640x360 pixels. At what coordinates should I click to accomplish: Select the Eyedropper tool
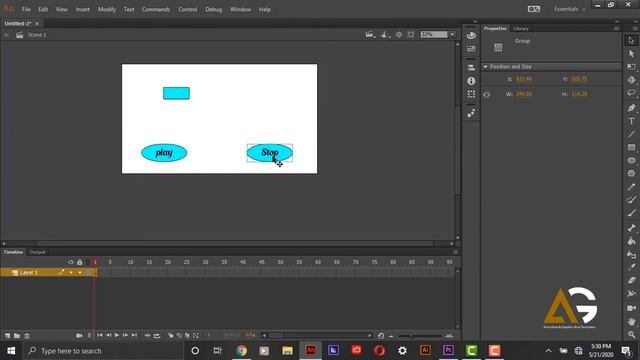(x=631, y=267)
